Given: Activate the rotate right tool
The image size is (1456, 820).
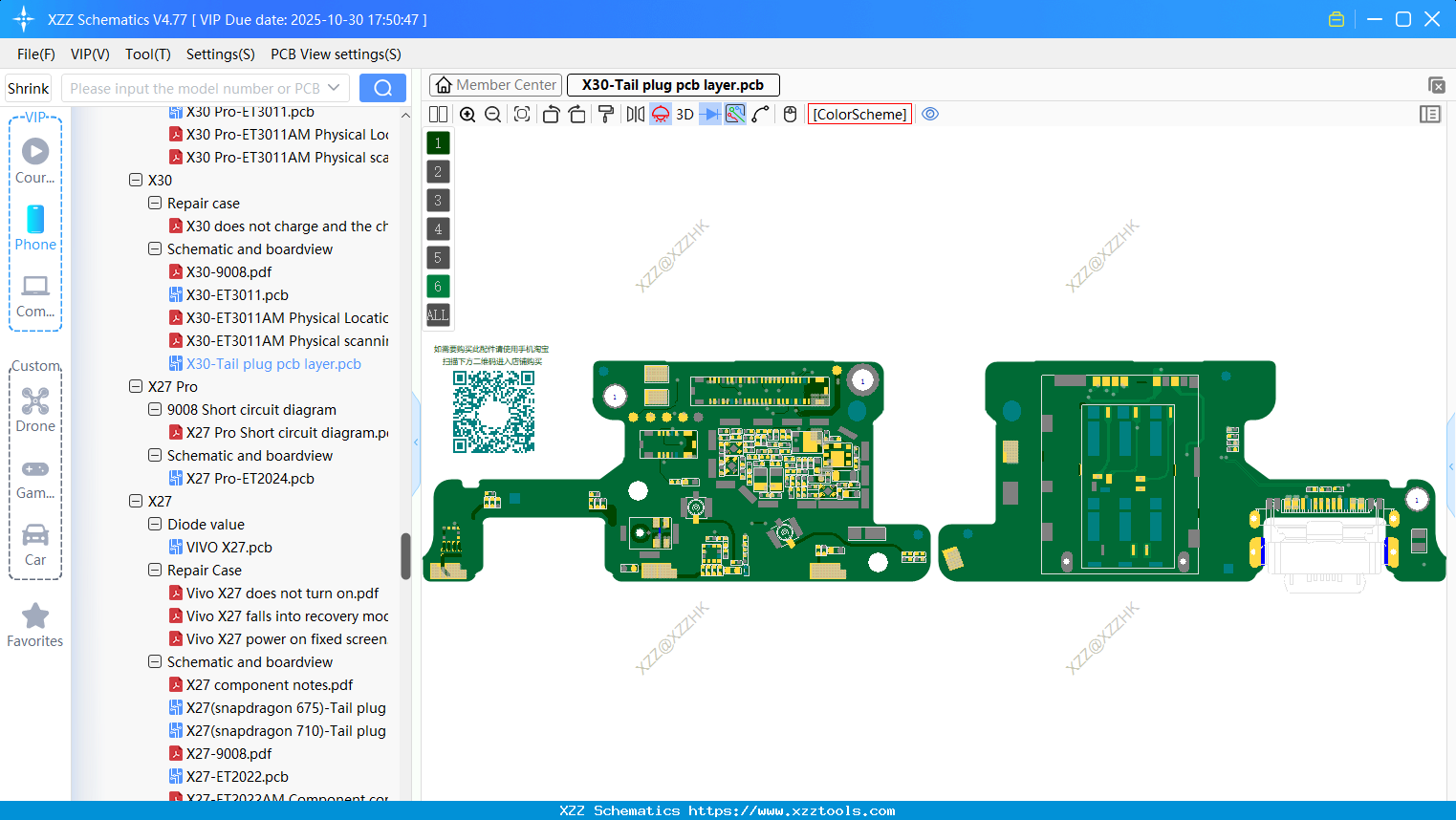Looking at the screenshot, I should 577,114.
